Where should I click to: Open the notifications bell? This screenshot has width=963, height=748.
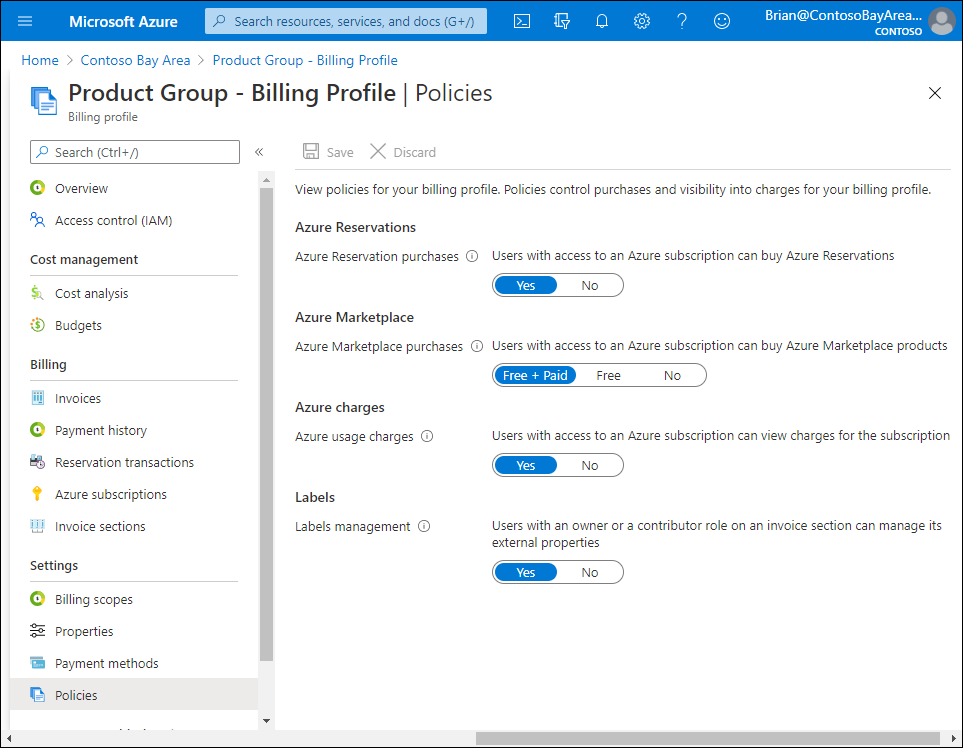tap(602, 21)
